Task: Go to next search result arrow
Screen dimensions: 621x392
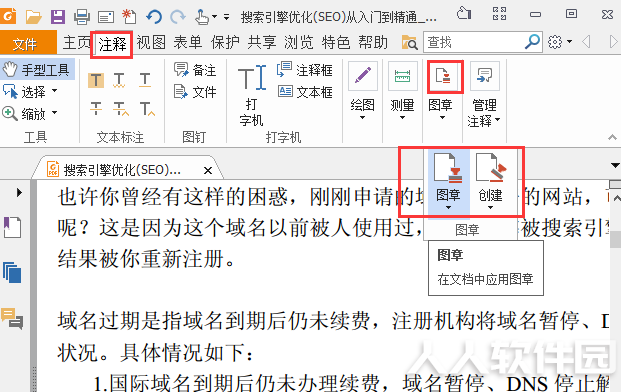Action: point(613,42)
